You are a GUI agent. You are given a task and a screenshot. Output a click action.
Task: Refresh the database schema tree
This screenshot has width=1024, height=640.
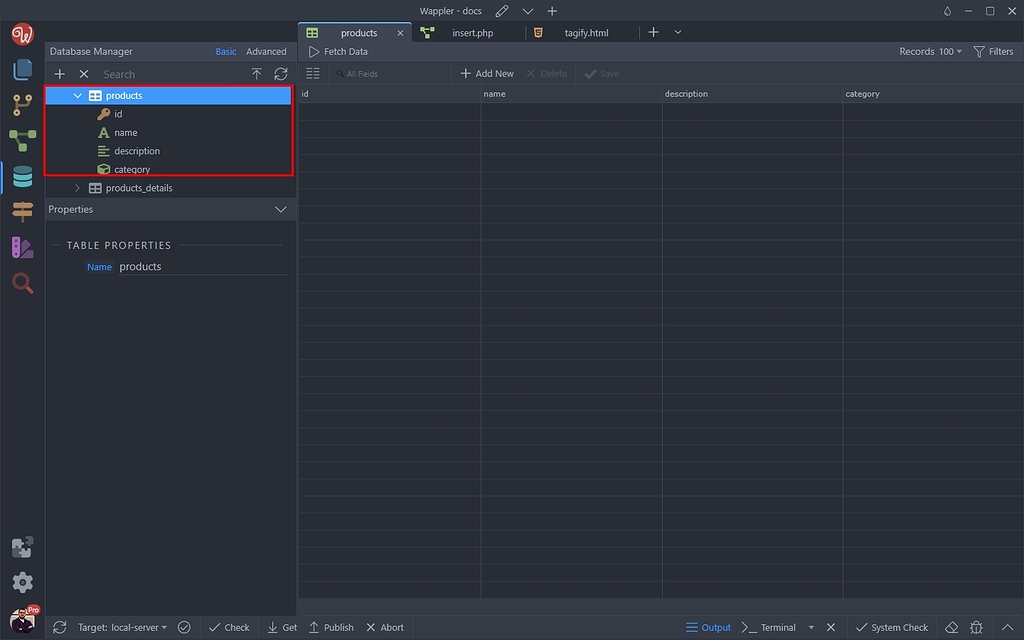[280, 73]
